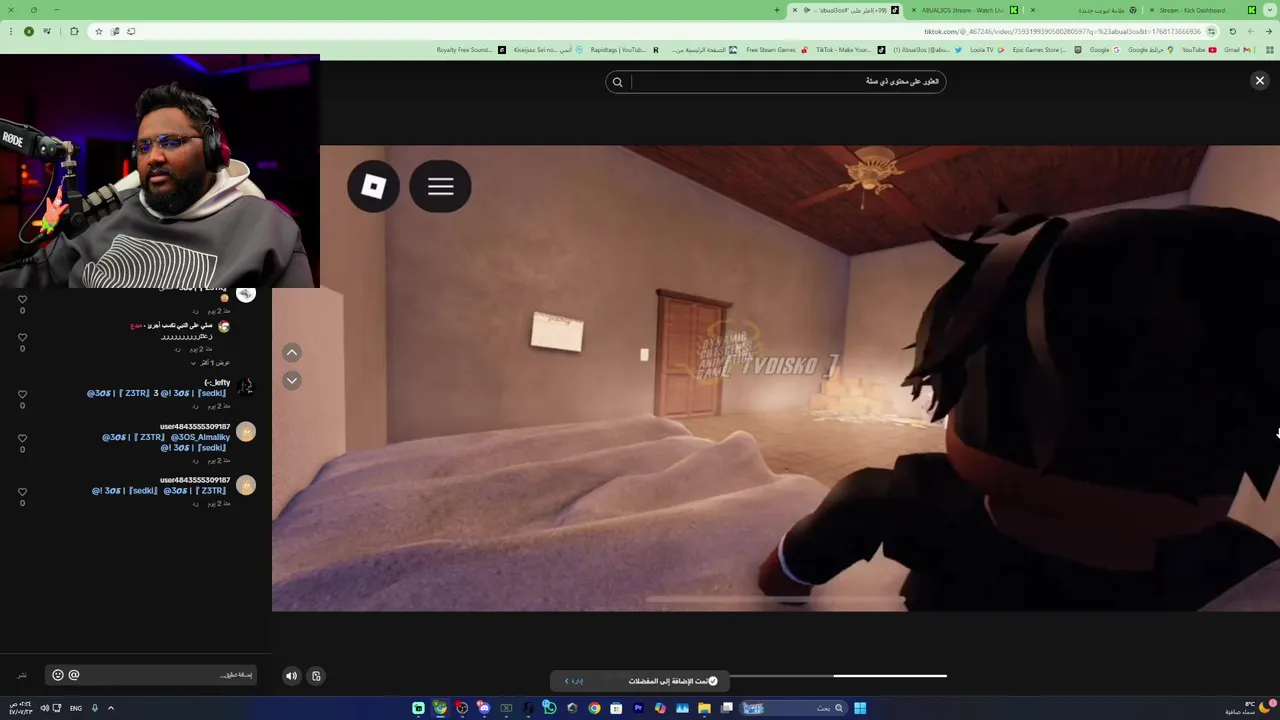Switch to ABUAL3OS Stream Kick tab
Viewport: 1280px width, 720px height.
coord(965,10)
